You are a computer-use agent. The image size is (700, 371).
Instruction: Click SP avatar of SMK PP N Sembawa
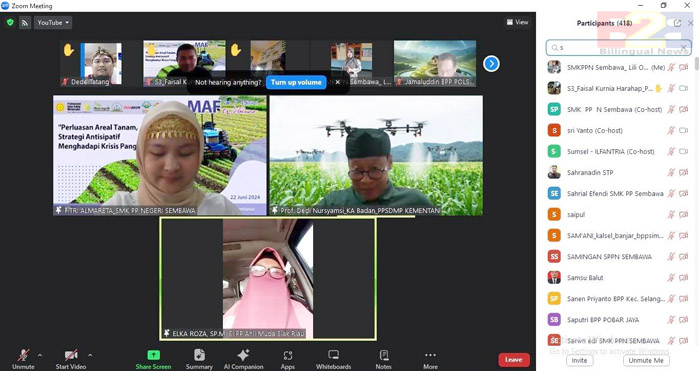554,109
